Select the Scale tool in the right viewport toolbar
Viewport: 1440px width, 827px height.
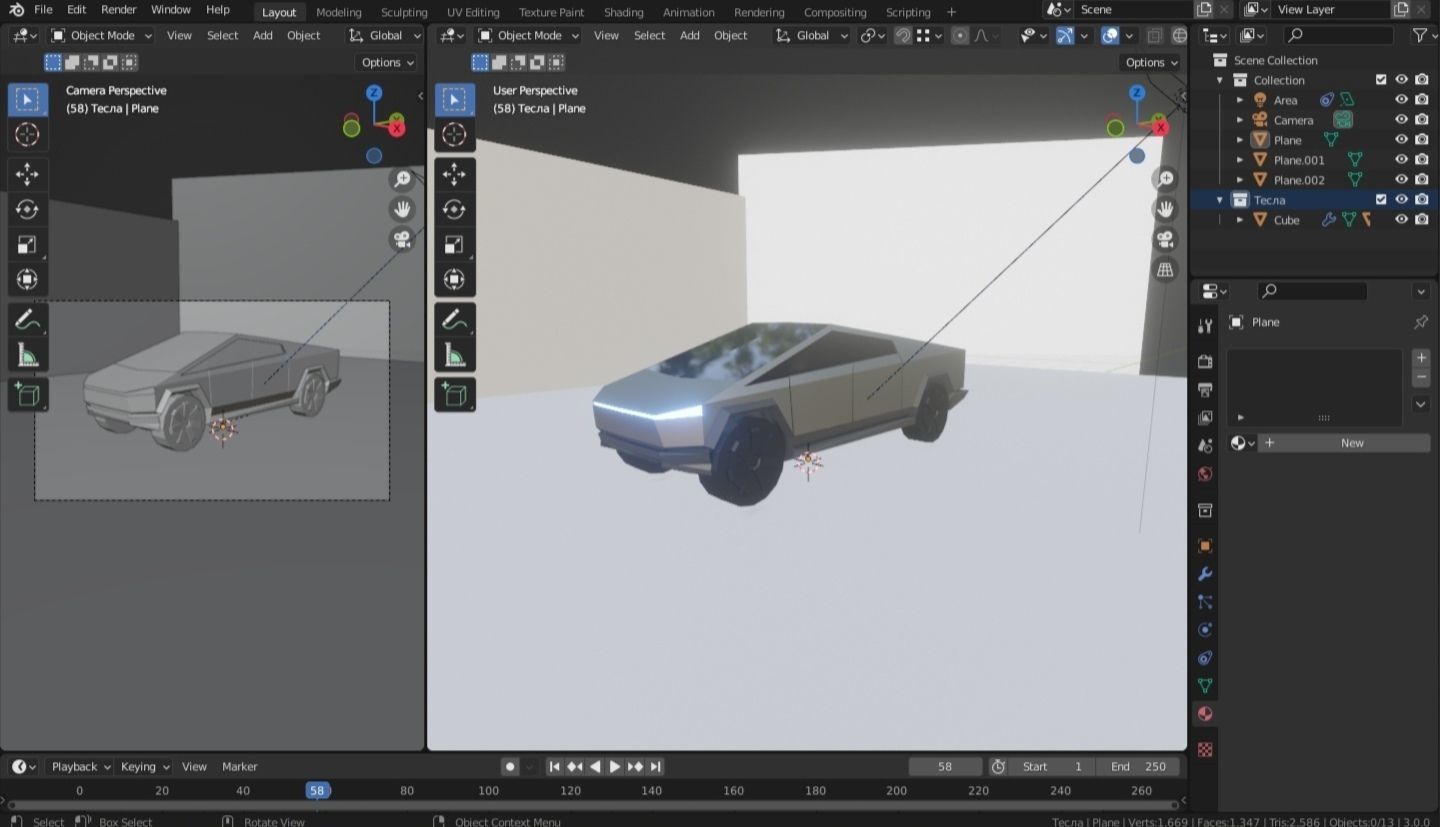click(454, 244)
